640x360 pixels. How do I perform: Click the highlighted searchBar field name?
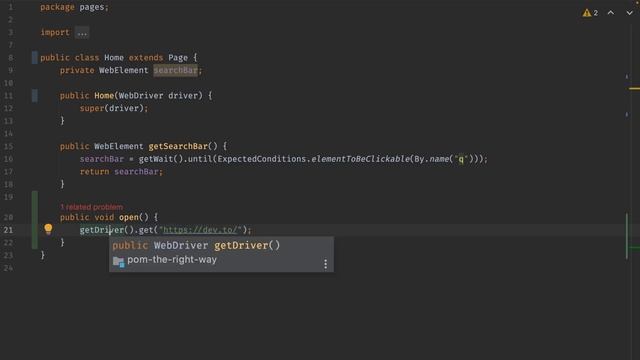[x=176, y=70]
